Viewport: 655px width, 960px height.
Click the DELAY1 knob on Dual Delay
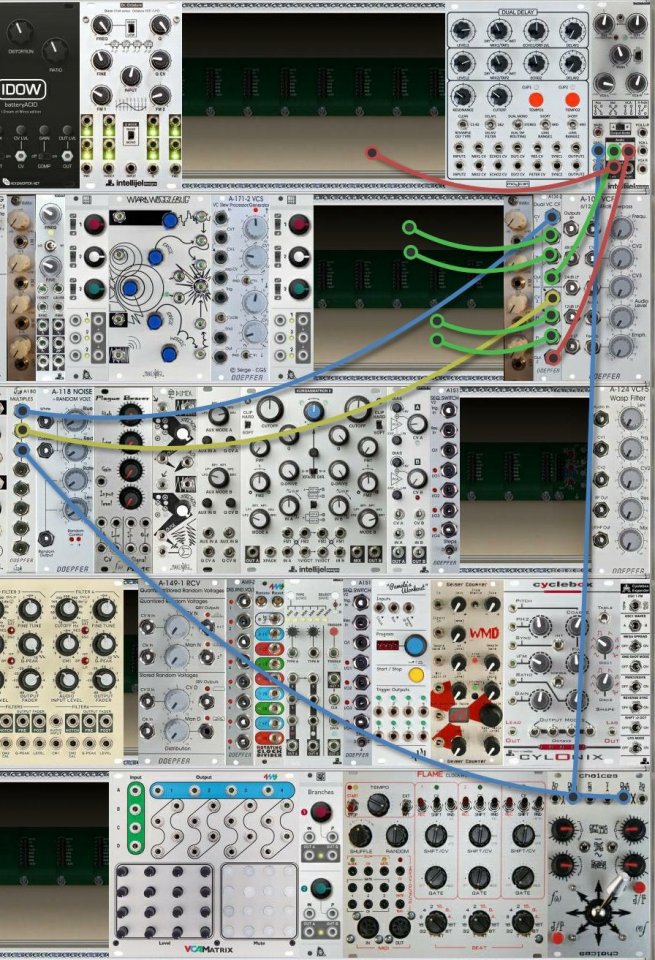(x=573, y=29)
